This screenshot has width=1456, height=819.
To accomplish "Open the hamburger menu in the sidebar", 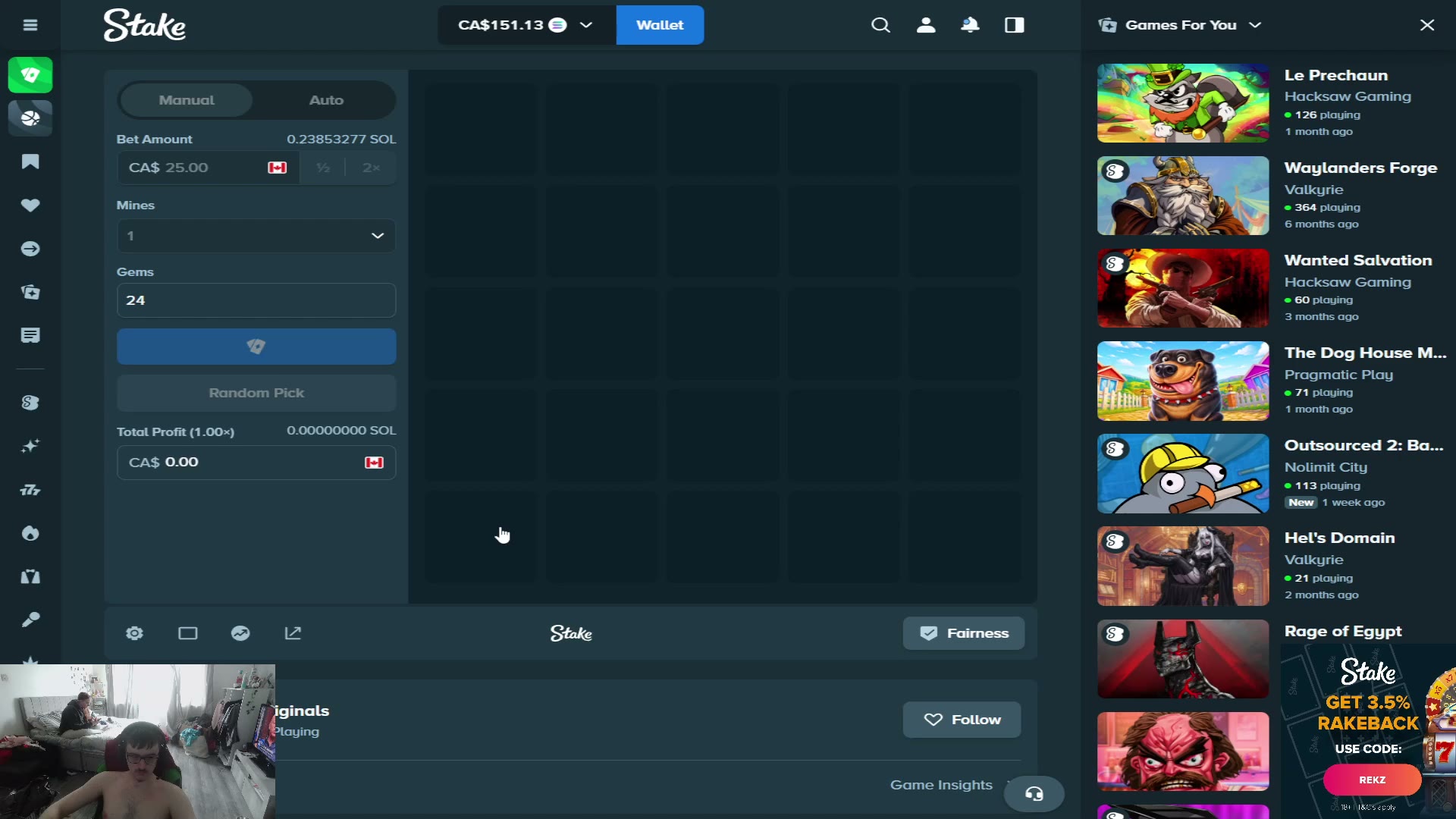I will (x=30, y=25).
